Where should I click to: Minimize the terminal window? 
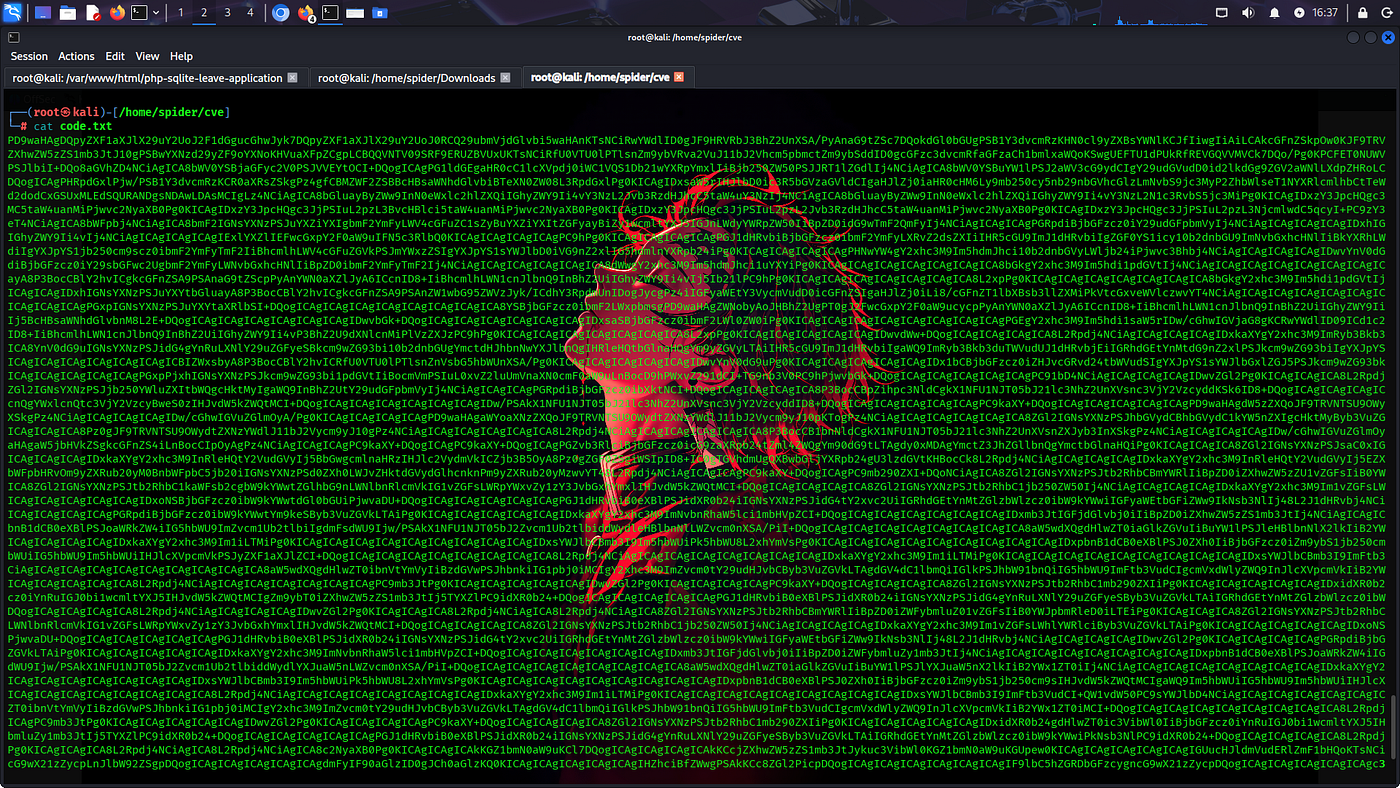(1351, 37)
